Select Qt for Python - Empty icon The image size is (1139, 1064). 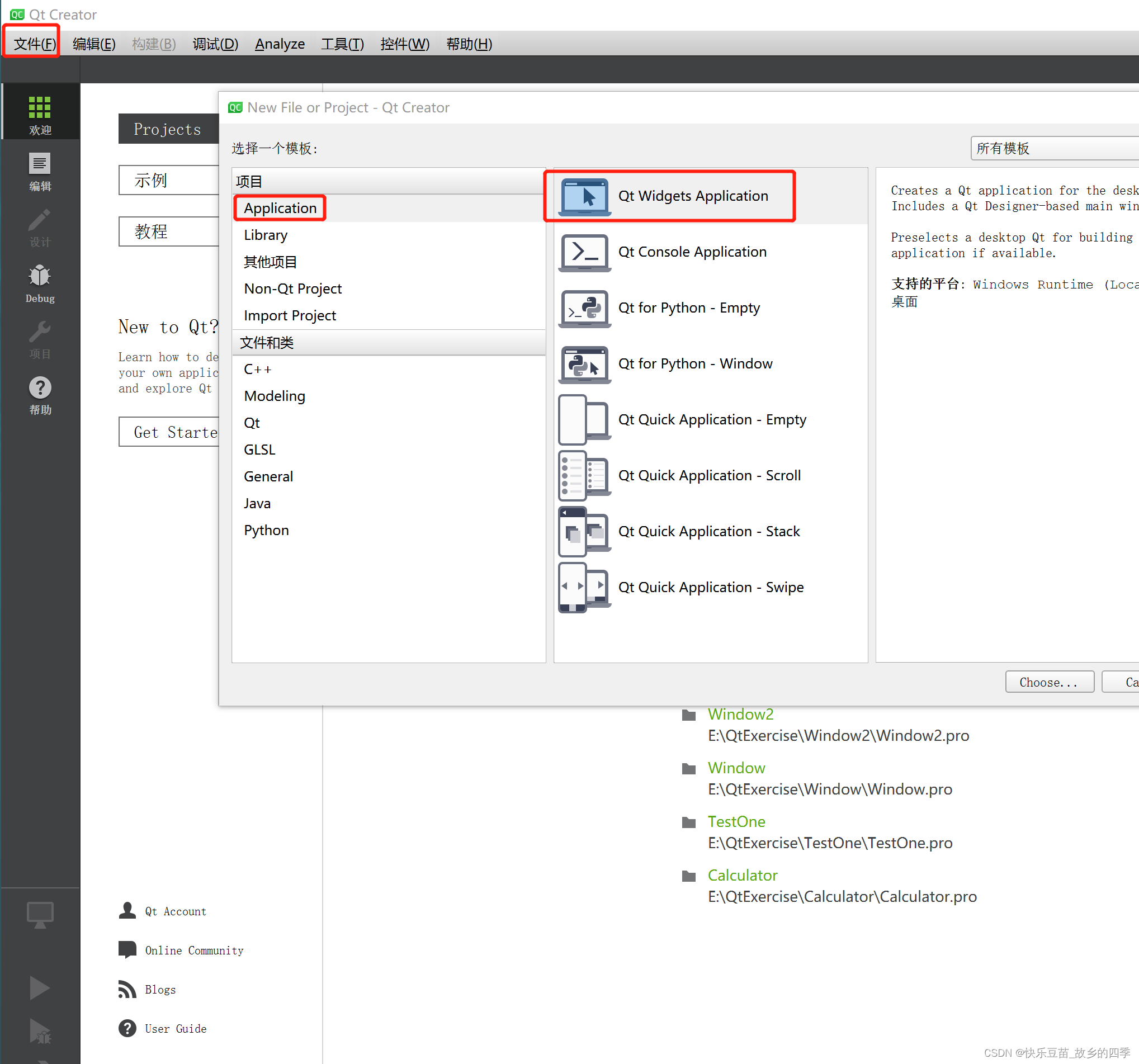coord(582,308)
